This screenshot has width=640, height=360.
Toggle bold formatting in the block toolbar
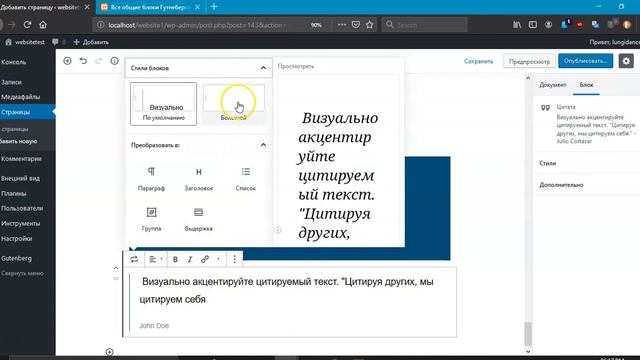175,259
